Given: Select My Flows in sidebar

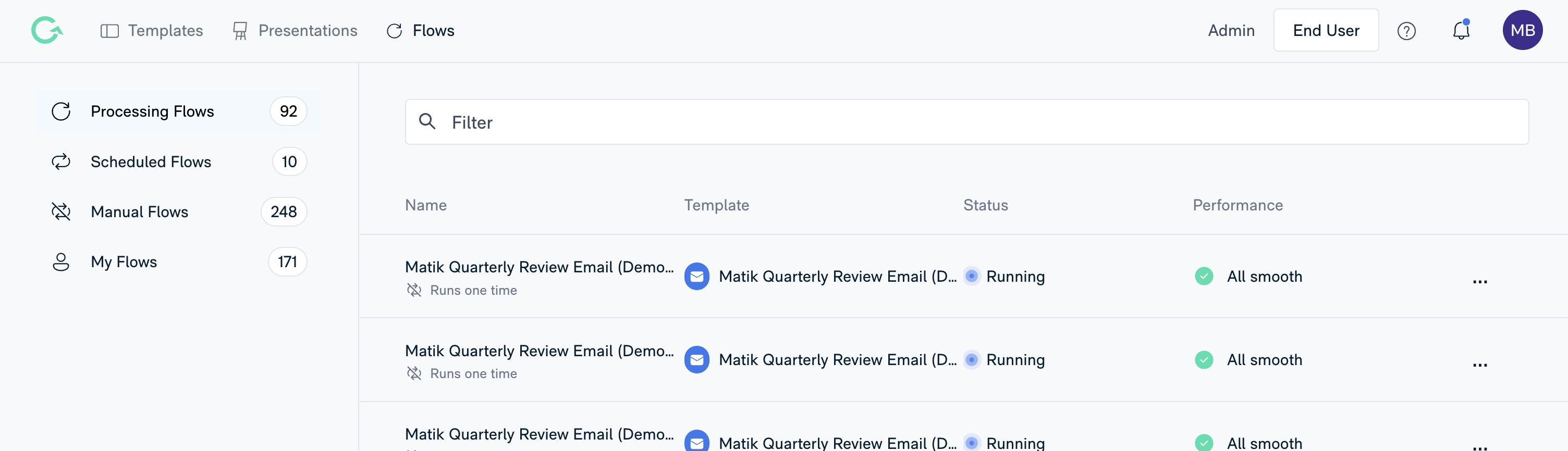Looking at the screenshot, I should (178, 262).
